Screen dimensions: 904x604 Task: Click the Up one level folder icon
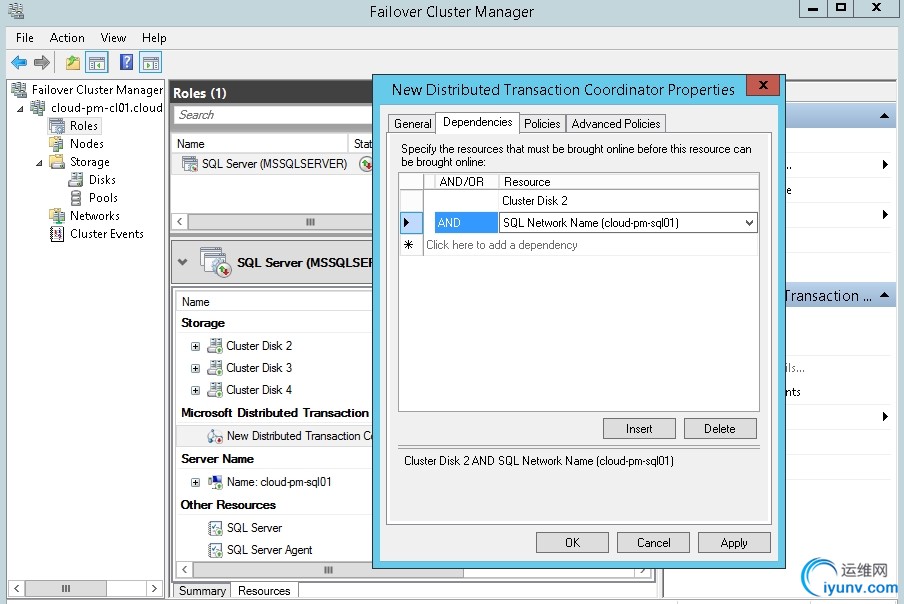pyautogui.click(x=73, y=62)
